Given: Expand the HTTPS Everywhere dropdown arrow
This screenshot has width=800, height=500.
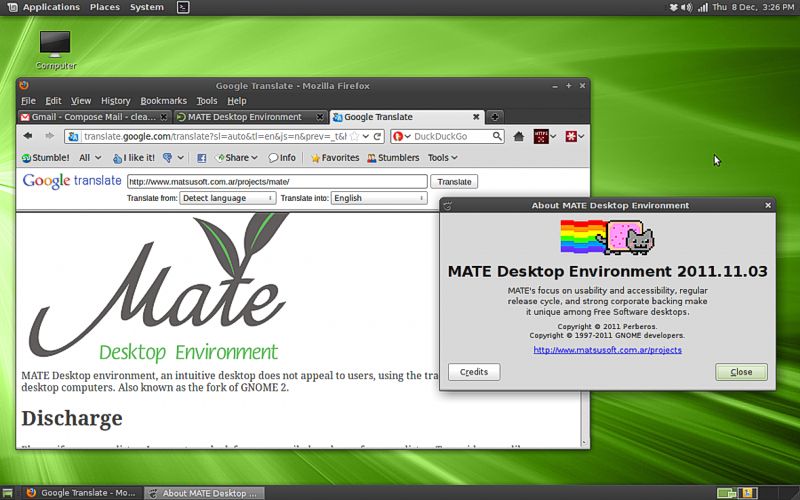Looking at the screenshot, I should point(553,136).
